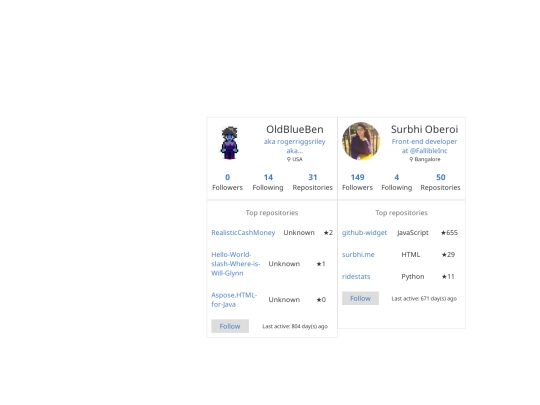Click Surbhi Oberoi's round profile photo

tap(361, 141)
